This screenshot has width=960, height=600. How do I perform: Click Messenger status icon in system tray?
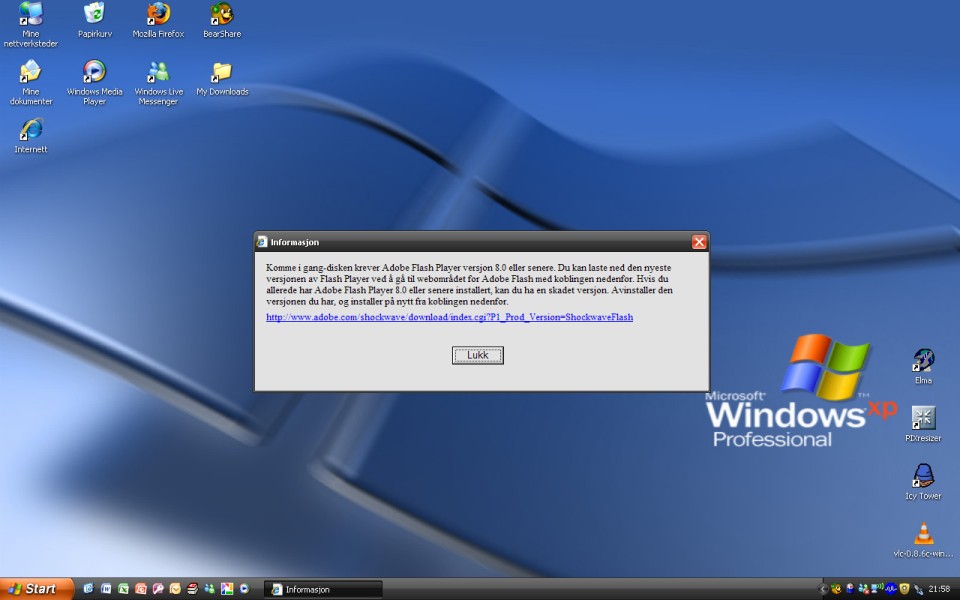pyautogui.click(x=864, y=589)
